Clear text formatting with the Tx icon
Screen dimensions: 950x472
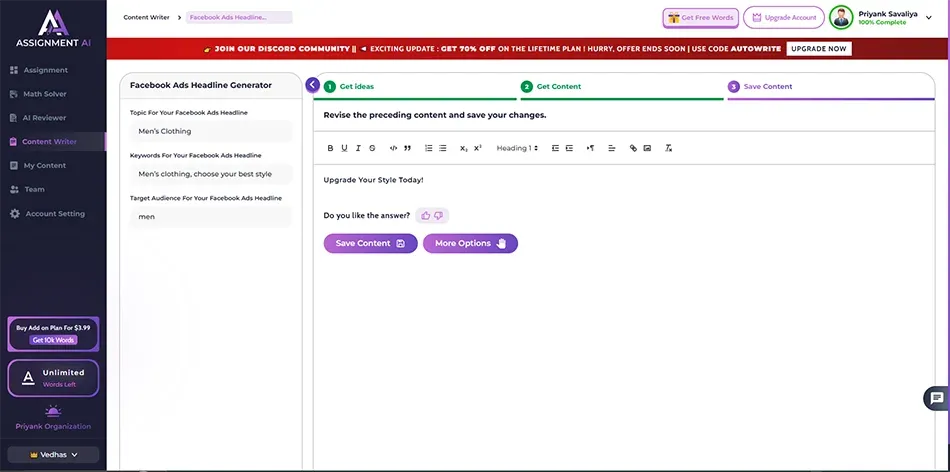[x=669, y=148]
